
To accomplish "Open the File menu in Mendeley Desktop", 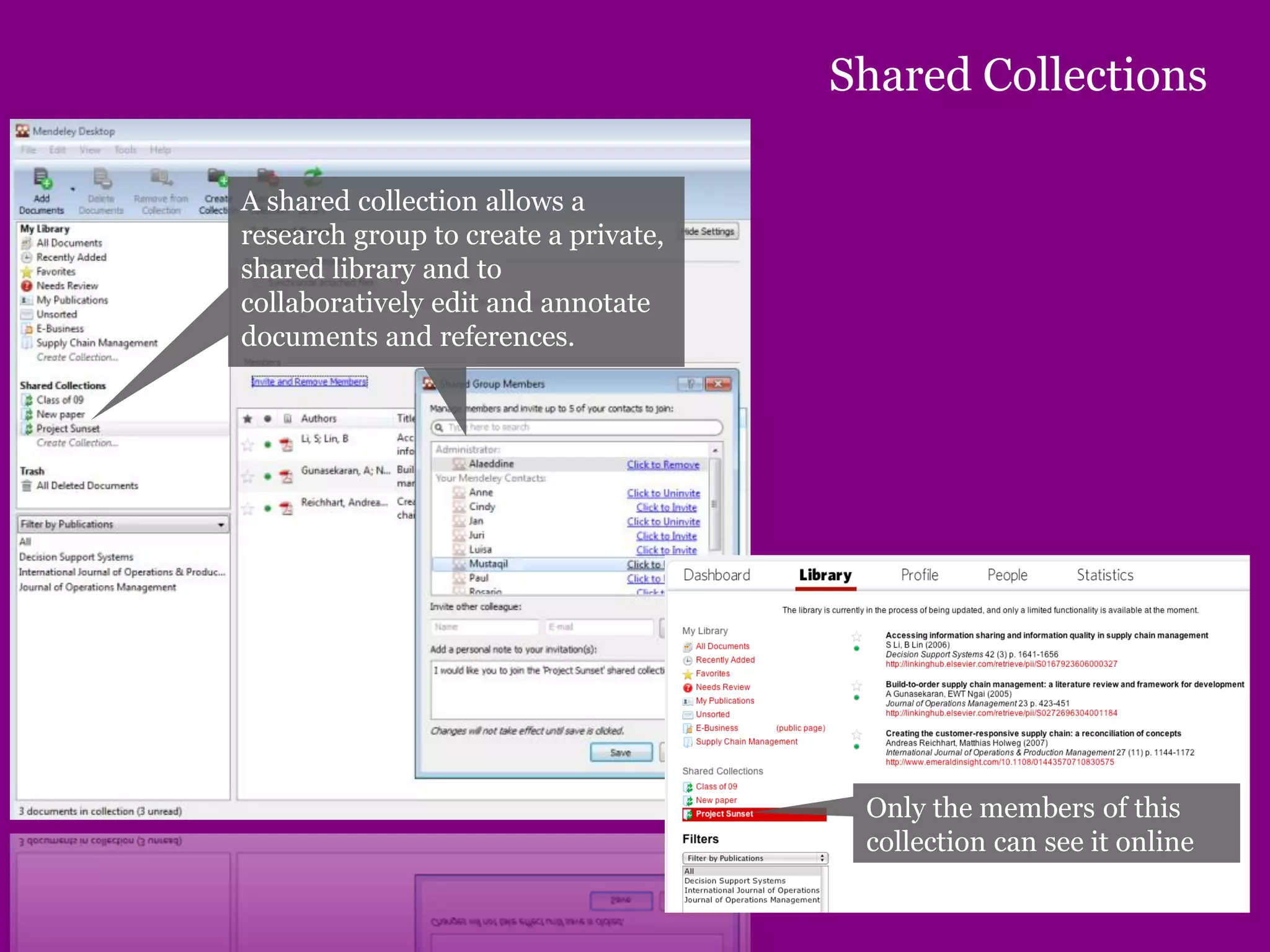I will coord(29,150).
